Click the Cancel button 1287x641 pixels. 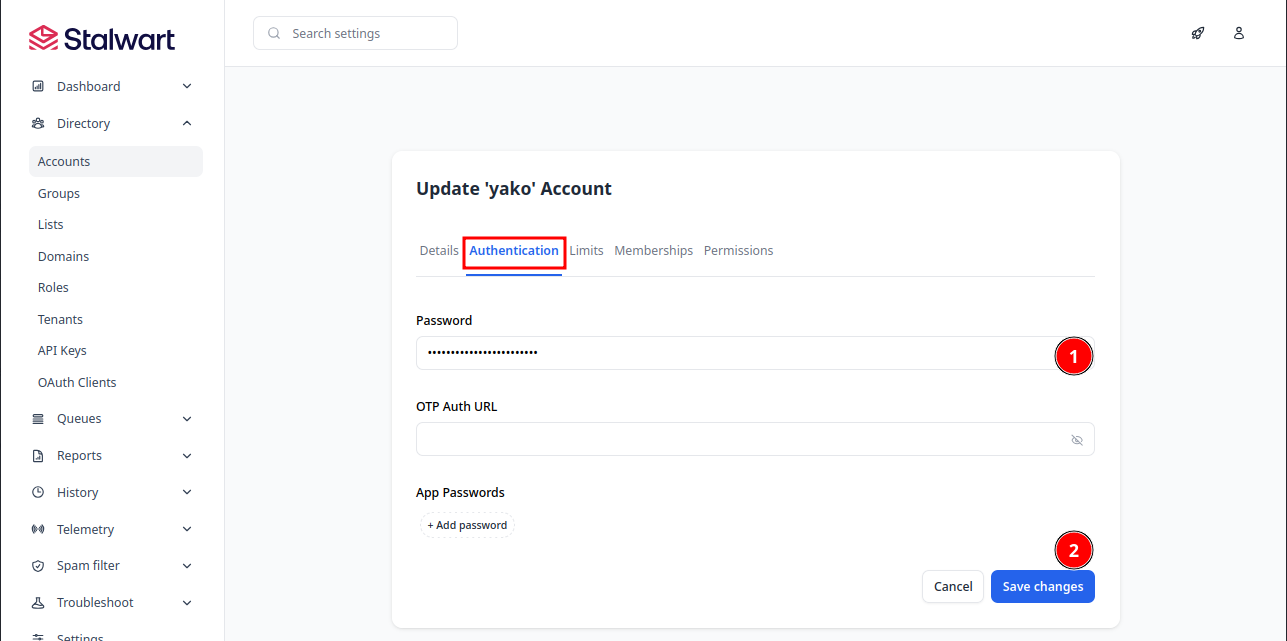[952, 587]
